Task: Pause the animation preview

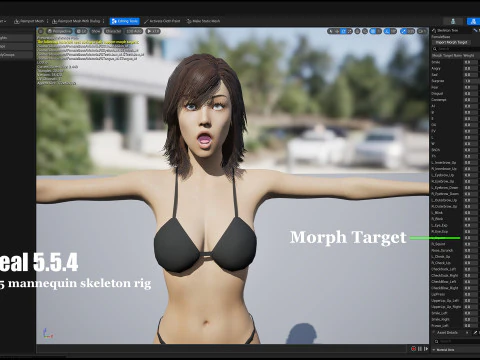Action: (x=420, y=349)
